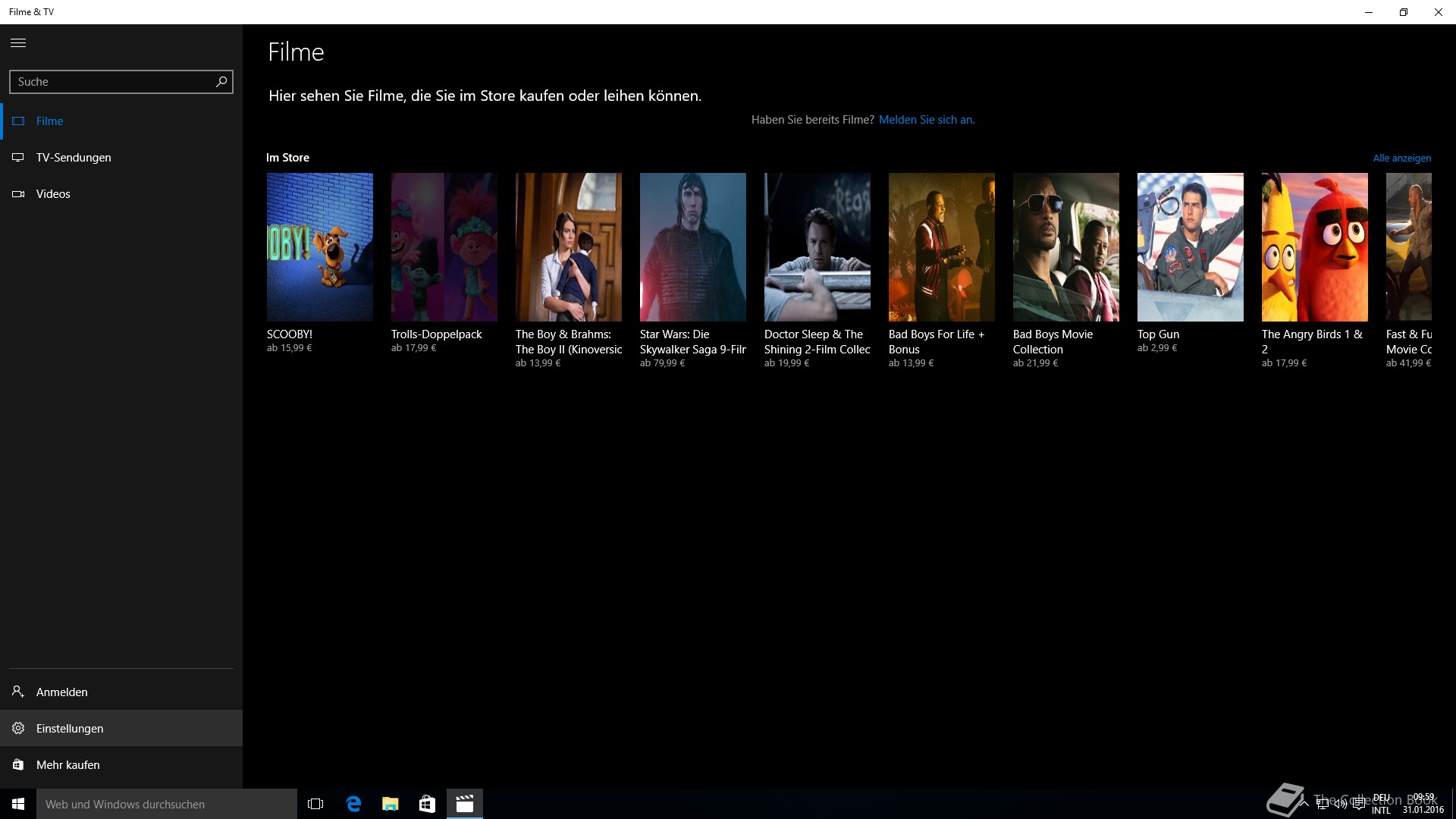
Task: Open the Filme section in sidebar
Action: [x=121, y=121]
